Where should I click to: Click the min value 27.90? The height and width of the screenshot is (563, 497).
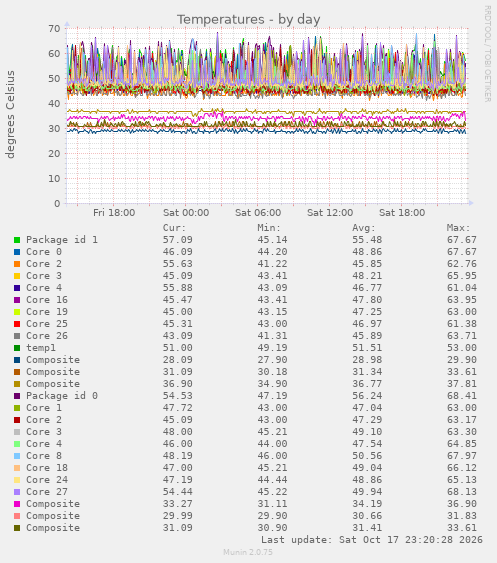click(272, 360)
